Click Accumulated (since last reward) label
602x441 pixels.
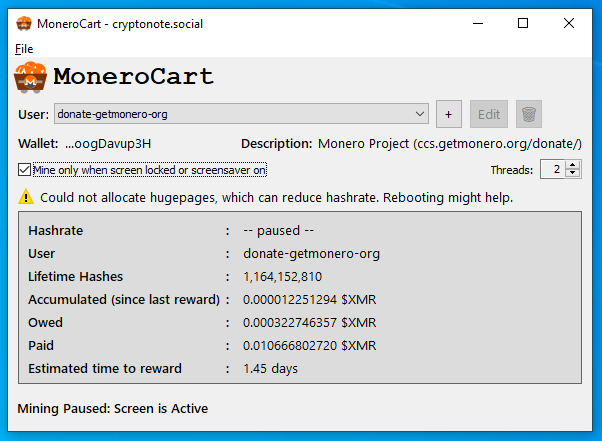coord(124,299)
